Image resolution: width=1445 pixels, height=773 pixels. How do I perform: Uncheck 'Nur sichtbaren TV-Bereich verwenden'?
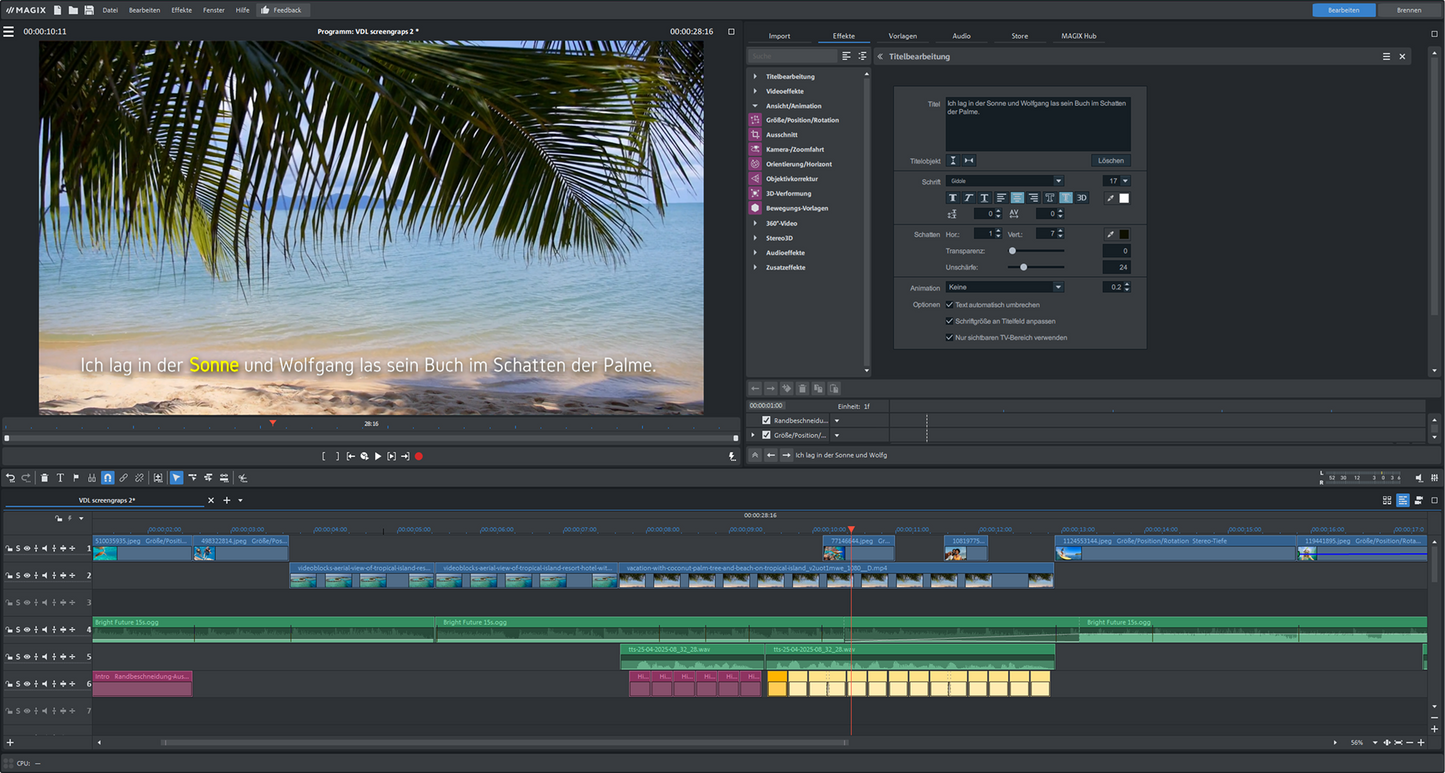click(x=949, y=337)
